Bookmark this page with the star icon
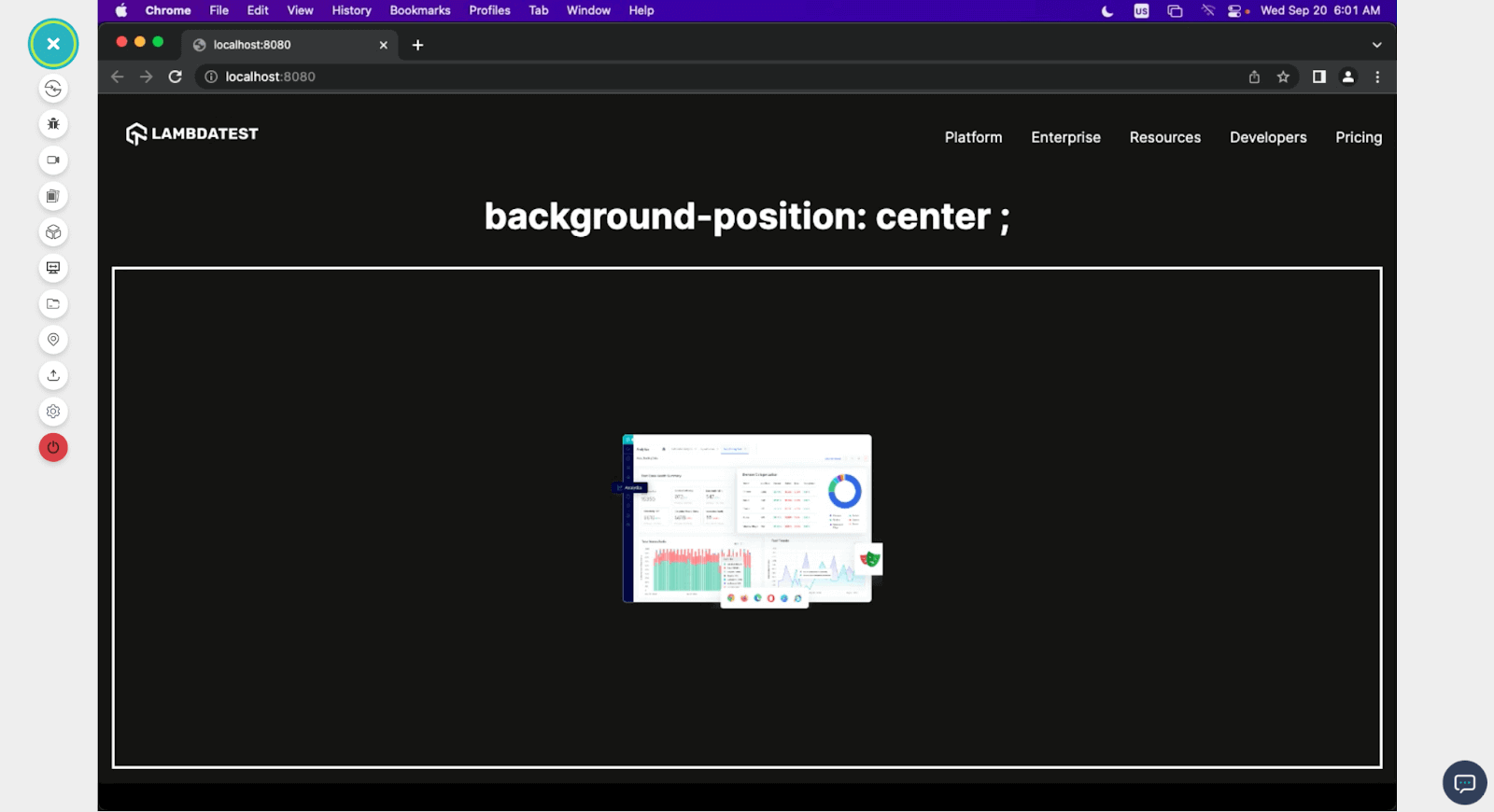Image resolution: width=1494 pixels, height=812 pixels. coord(1283,77)
